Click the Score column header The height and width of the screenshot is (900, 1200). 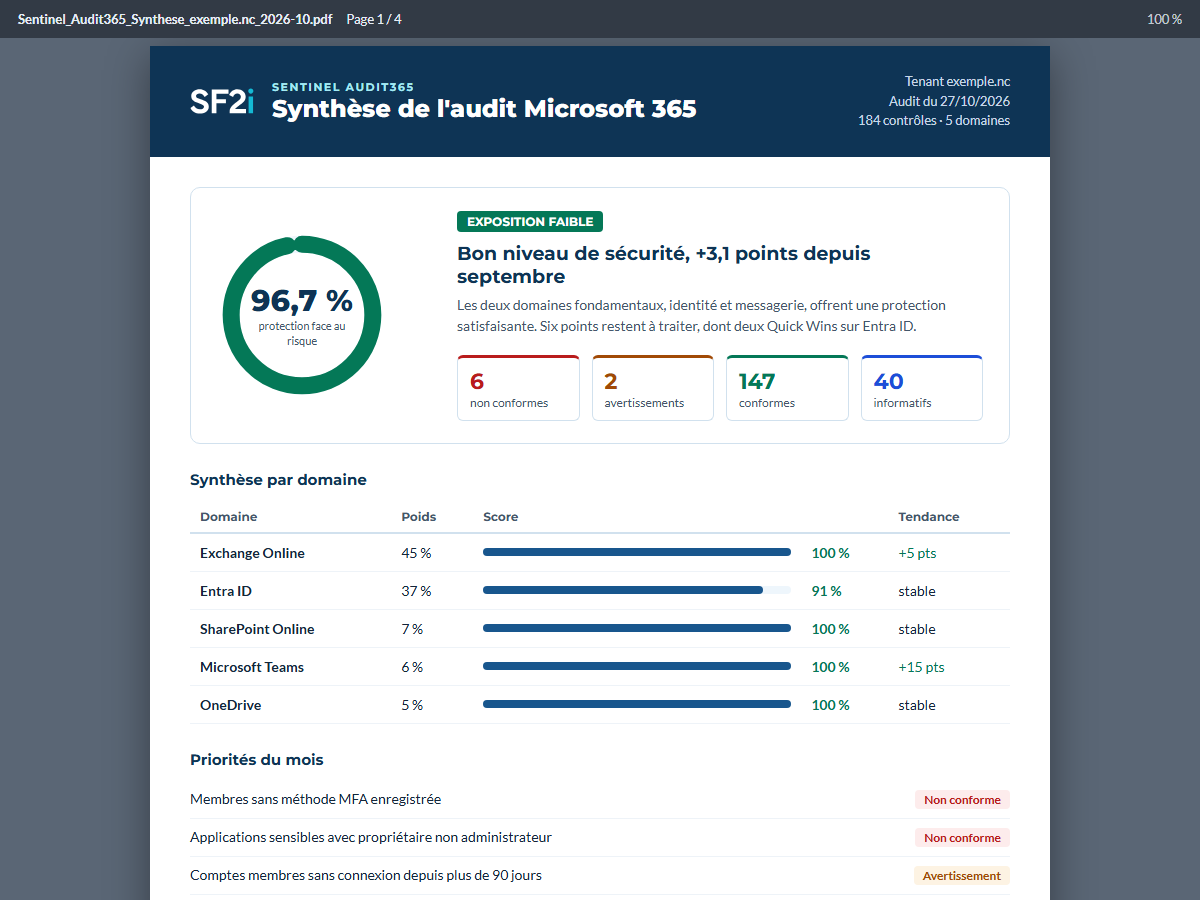pyautogui.click(x=500, y=517)
